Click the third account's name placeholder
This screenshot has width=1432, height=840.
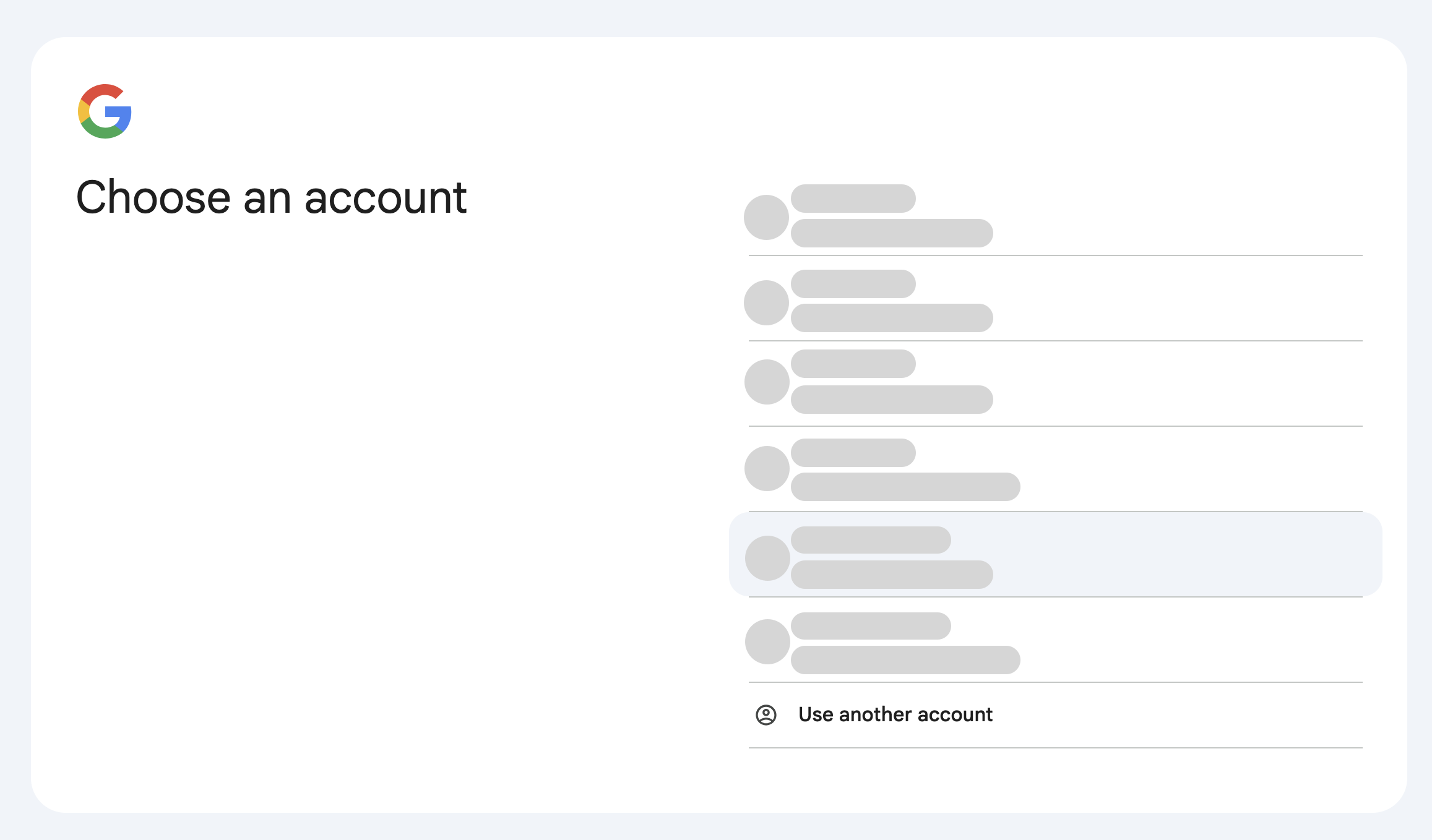853,364
